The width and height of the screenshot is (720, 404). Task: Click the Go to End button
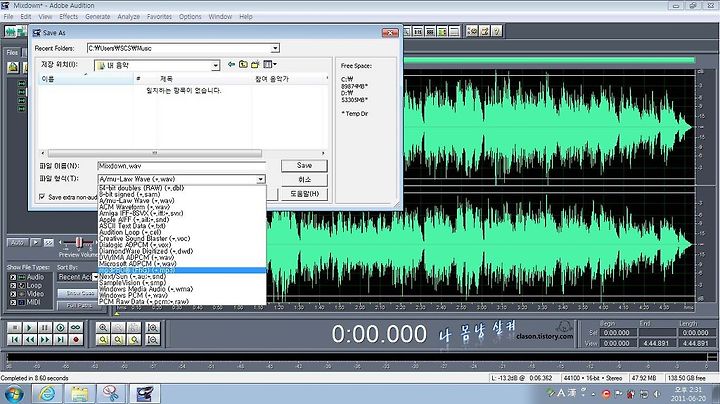[60, 340]
